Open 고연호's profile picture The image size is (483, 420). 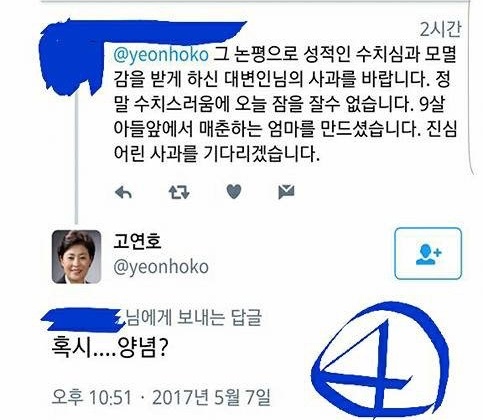pos(76,257)
